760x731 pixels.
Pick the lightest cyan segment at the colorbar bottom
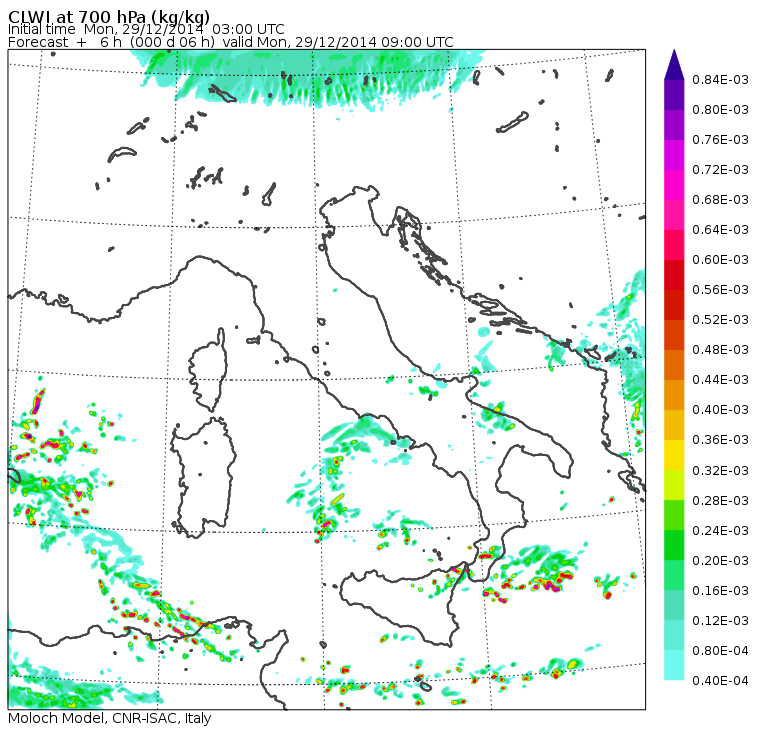coord(674,665)
